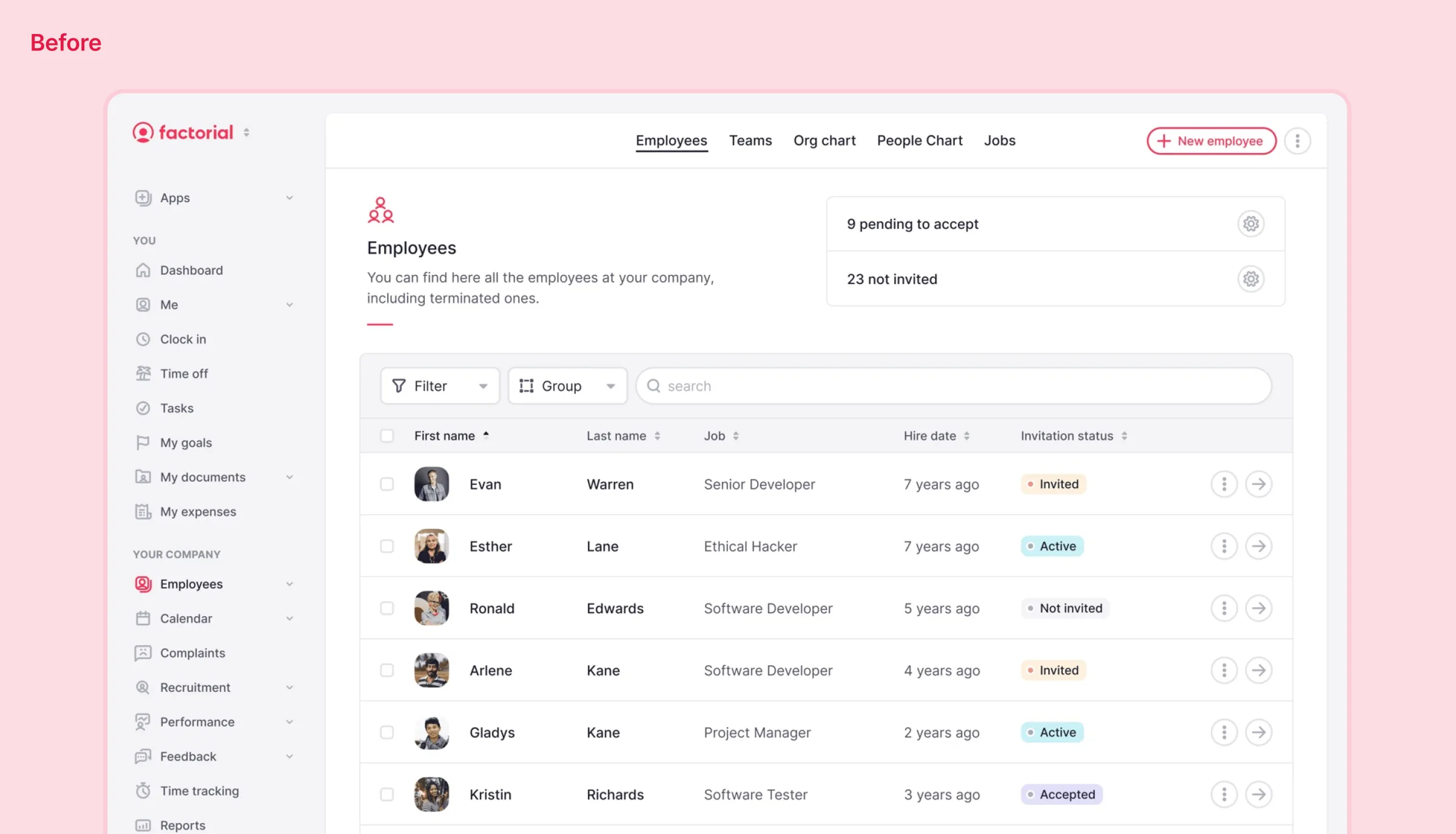Expand the Performance chevron

289,722
